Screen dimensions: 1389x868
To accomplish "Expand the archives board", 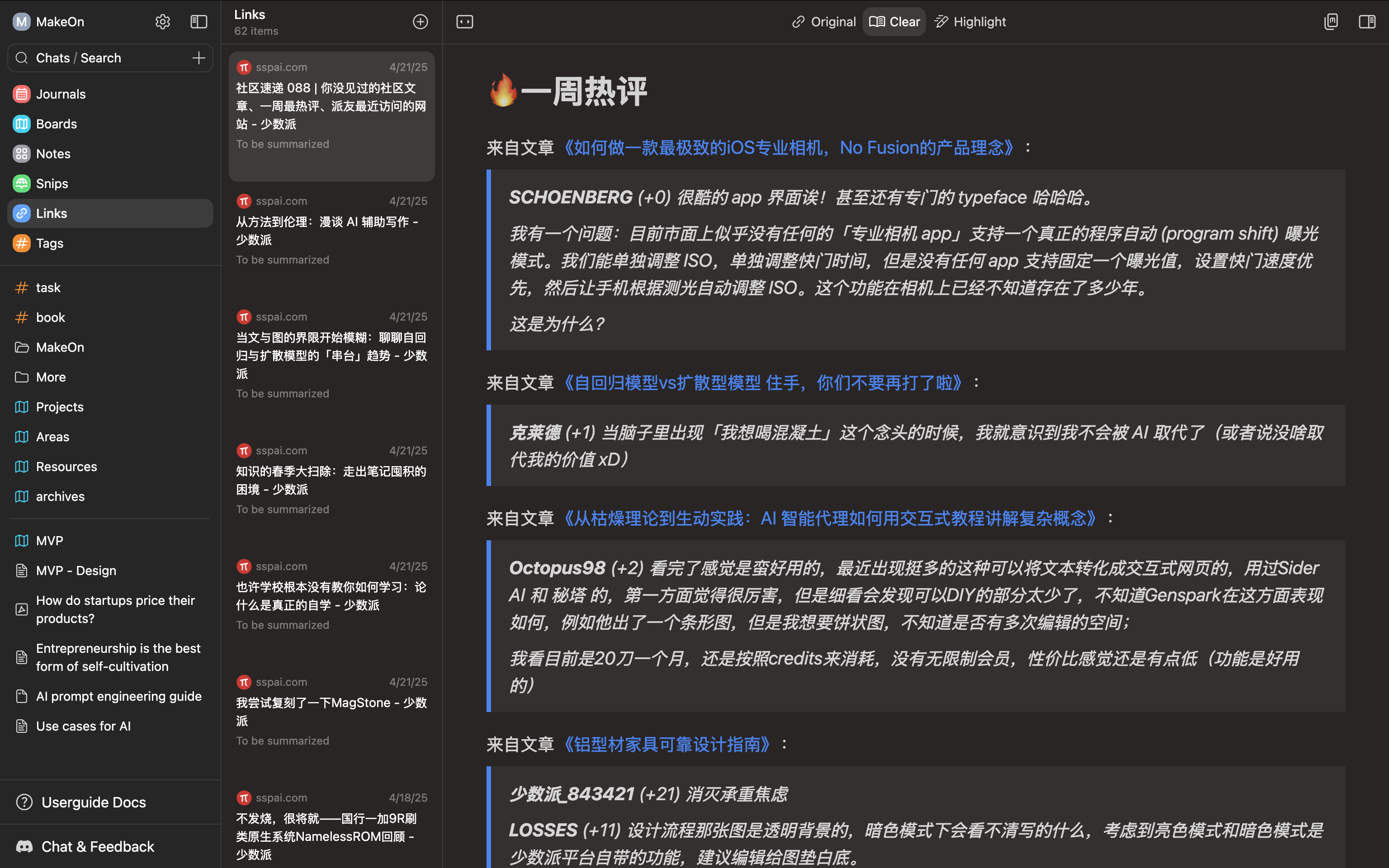I will (60, 496).
